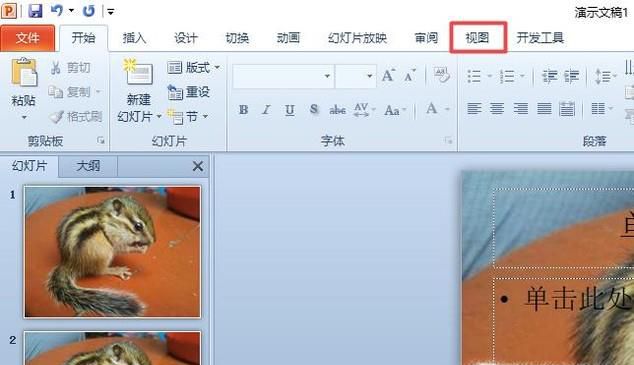The height and width of the screenshot is (365, 634).
Task: Switch to the 大纲 outline tab
Action: tap(88, 166)
